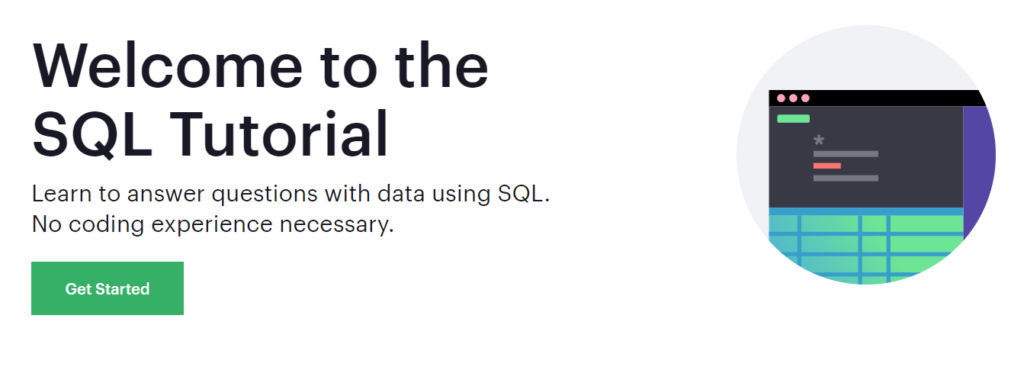Click the word 'SQL' in the subtitle sentence
Screen dimensions: 1024x383
522,194
